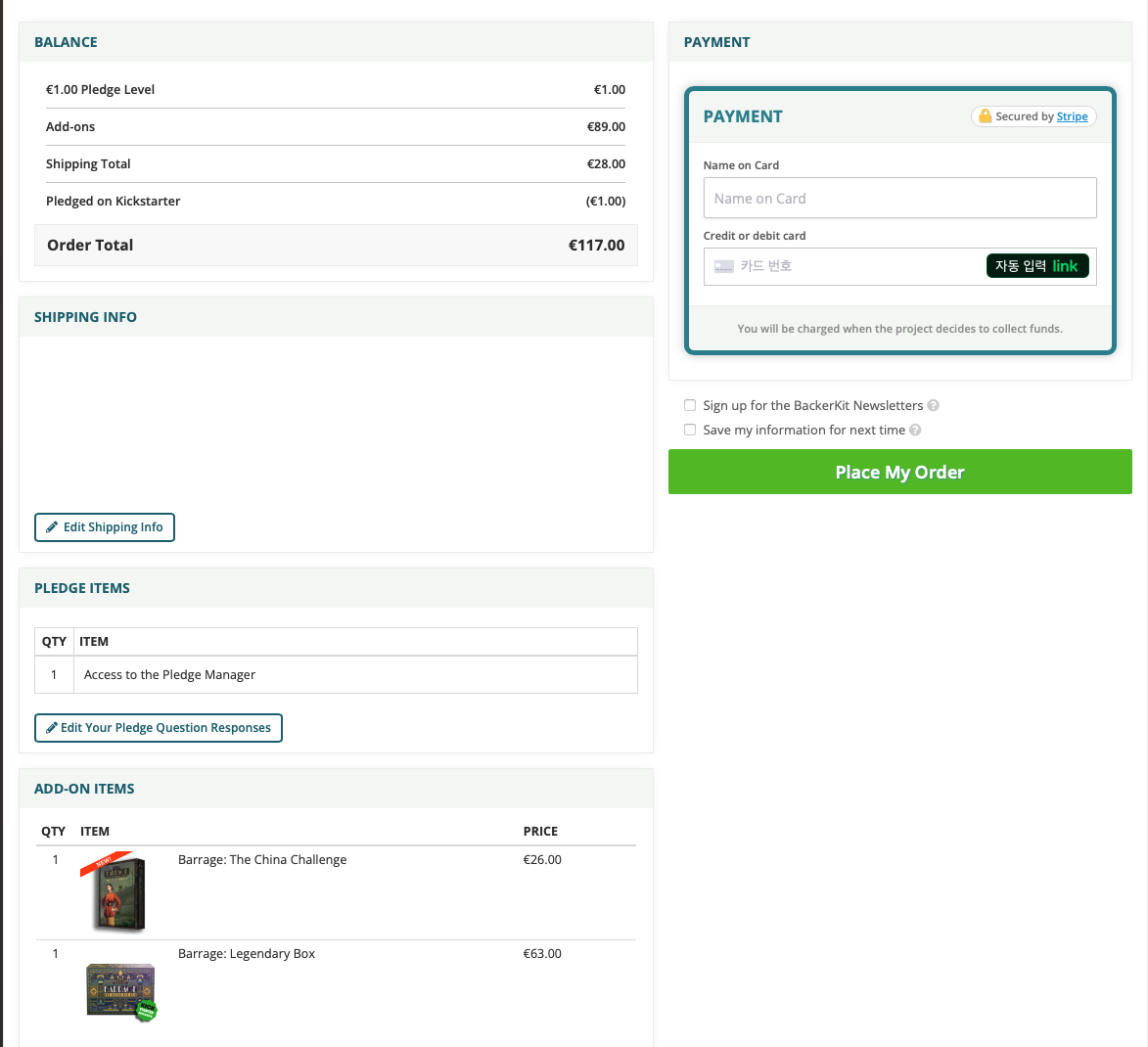Screen dimensions: 1148x1047
Task: Click the SHIPPING INFO section heading
Action: tap(86, 317)
